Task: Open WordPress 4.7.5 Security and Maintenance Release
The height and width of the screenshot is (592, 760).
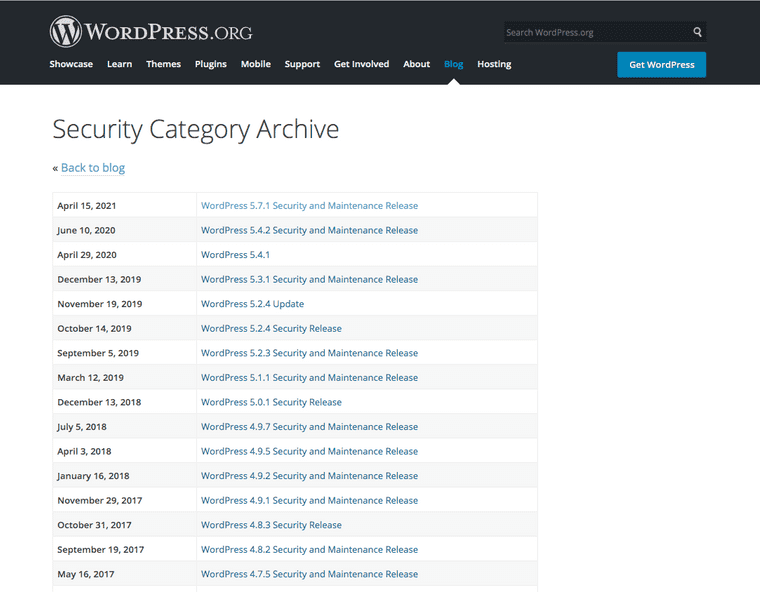Action: click(x=309, y=574)
